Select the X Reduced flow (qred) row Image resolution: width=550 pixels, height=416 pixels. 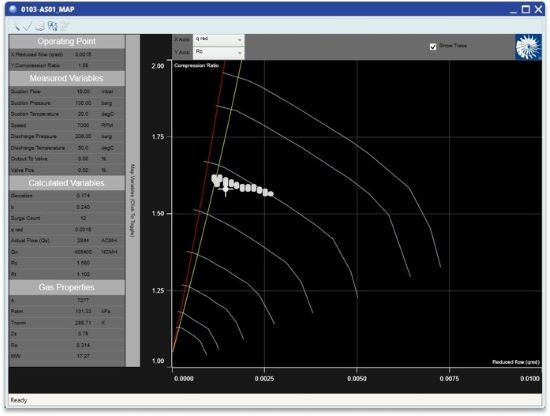click(67, 54)
